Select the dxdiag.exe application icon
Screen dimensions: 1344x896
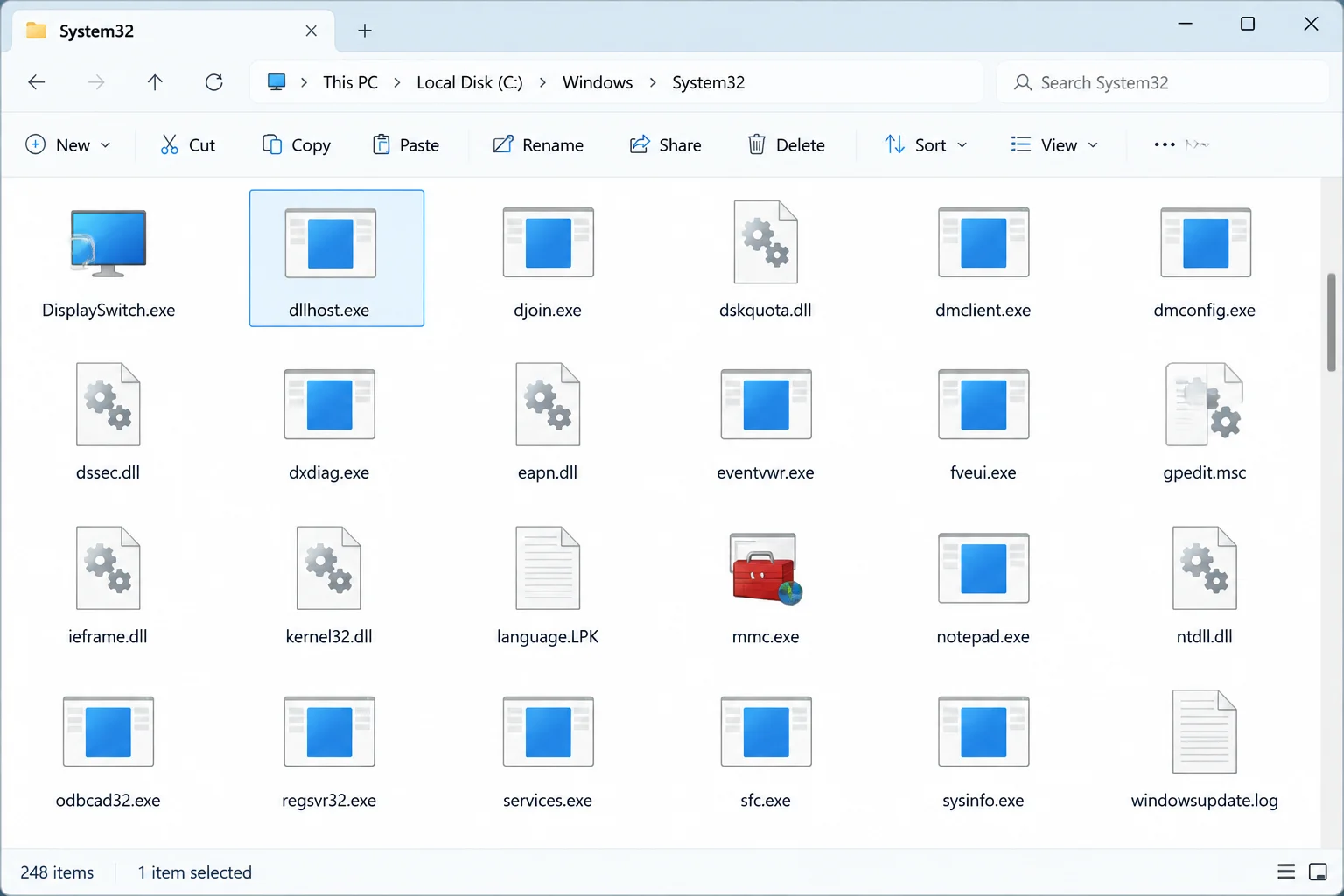[329, 404]
